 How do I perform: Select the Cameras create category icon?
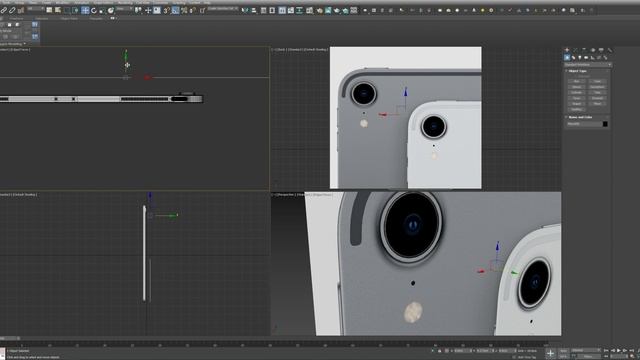(x=586, y=58)
